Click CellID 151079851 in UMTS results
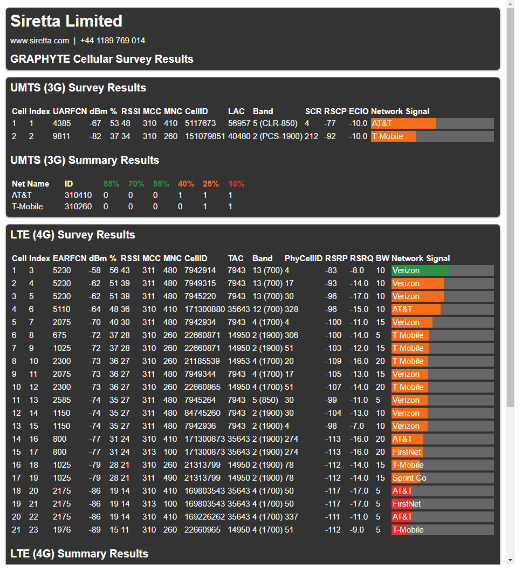Screen dimensions: 521x576 205,136
